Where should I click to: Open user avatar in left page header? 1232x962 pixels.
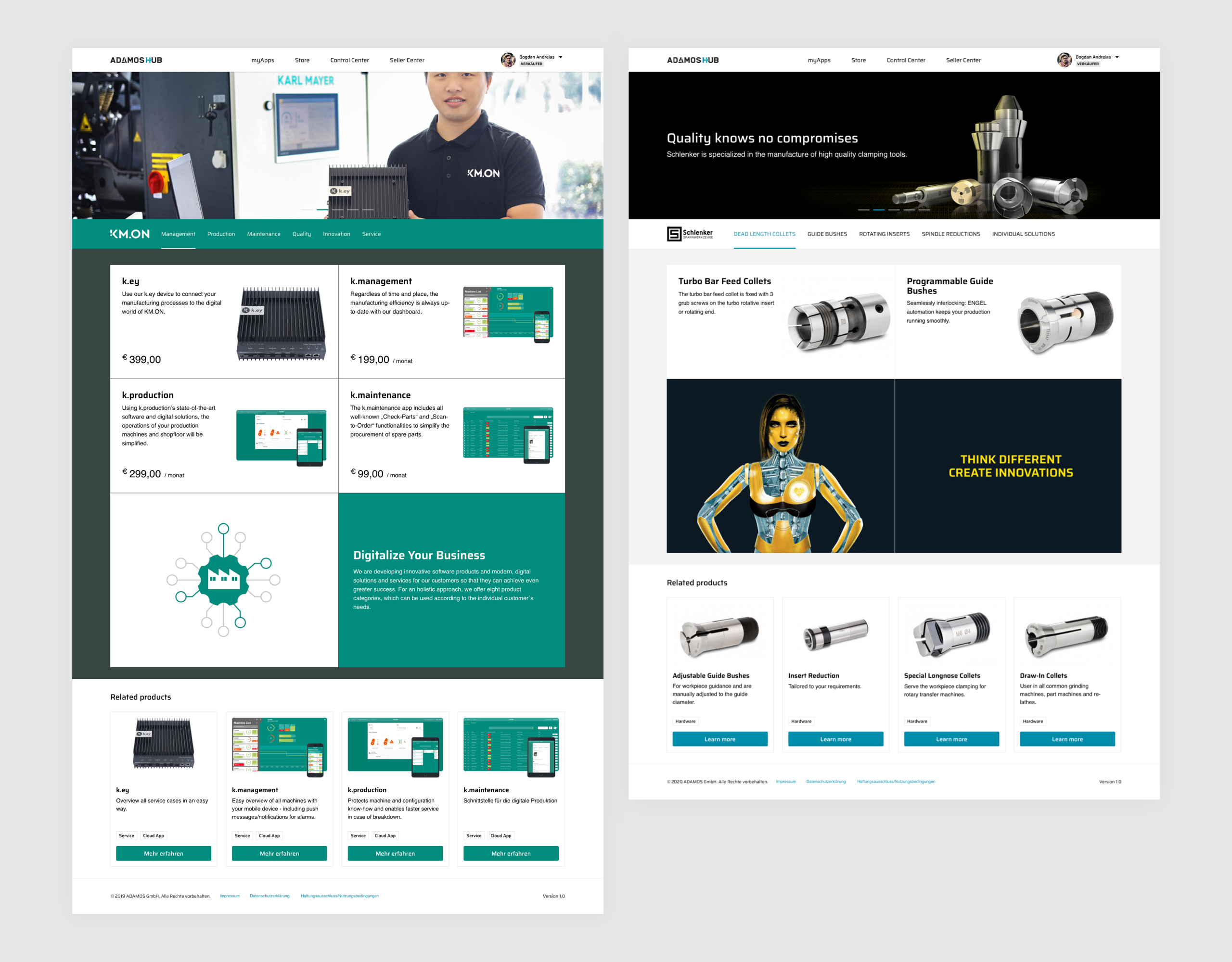tap(508, 60)
